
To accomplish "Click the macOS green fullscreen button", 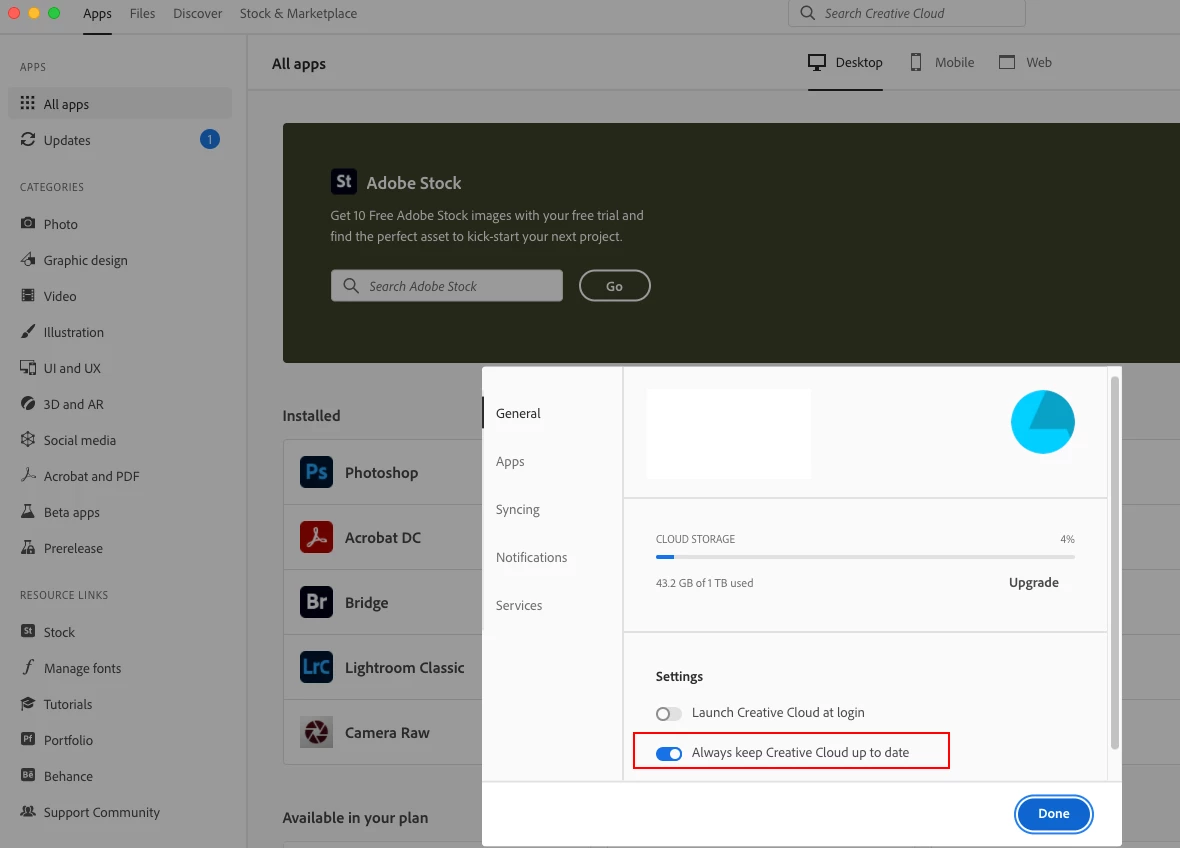I will 54,13.
